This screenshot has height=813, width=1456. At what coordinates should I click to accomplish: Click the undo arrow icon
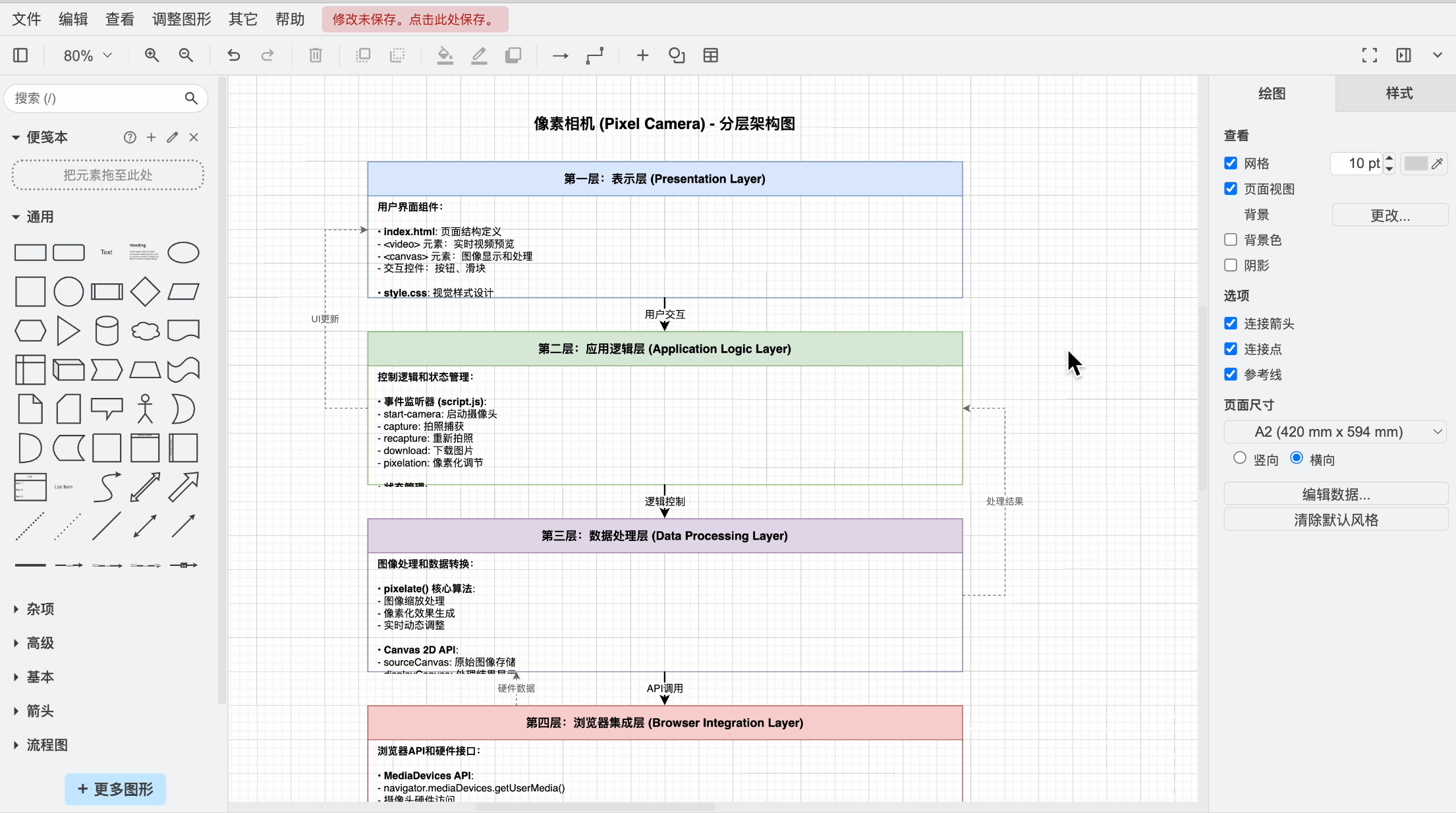(x=233, y=55)
